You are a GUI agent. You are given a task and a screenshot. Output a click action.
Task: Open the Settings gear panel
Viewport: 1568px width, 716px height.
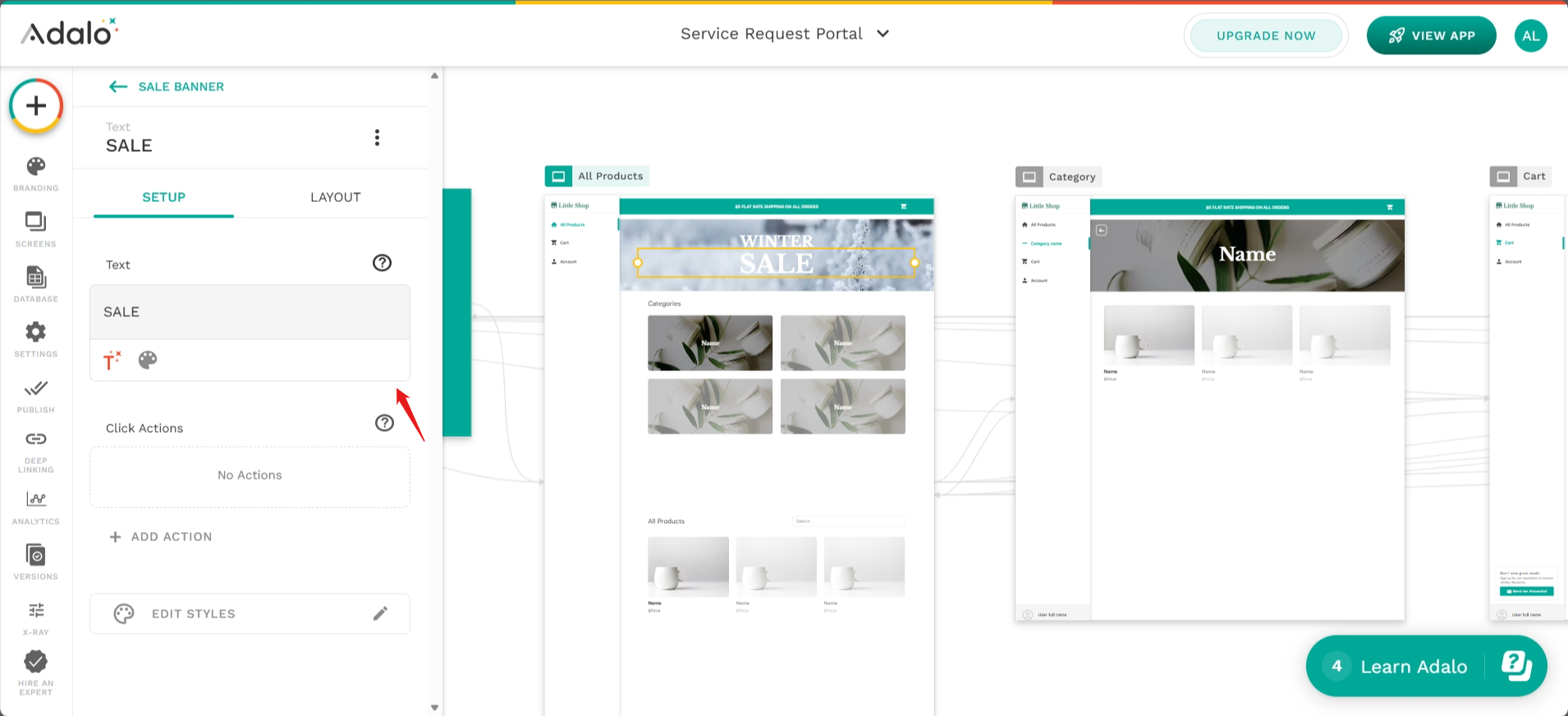point(36,339)
